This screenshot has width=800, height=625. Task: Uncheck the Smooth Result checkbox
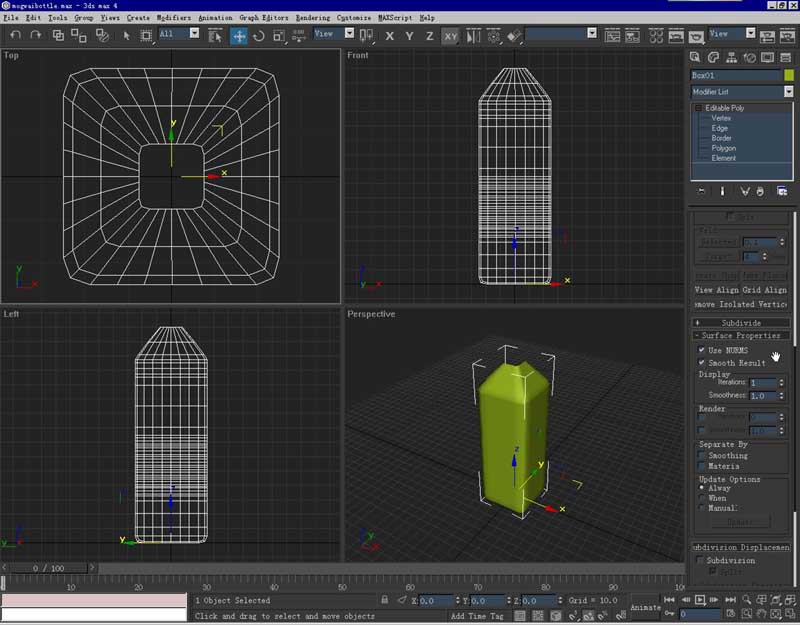pyautogui.click(x=702, y=363)
